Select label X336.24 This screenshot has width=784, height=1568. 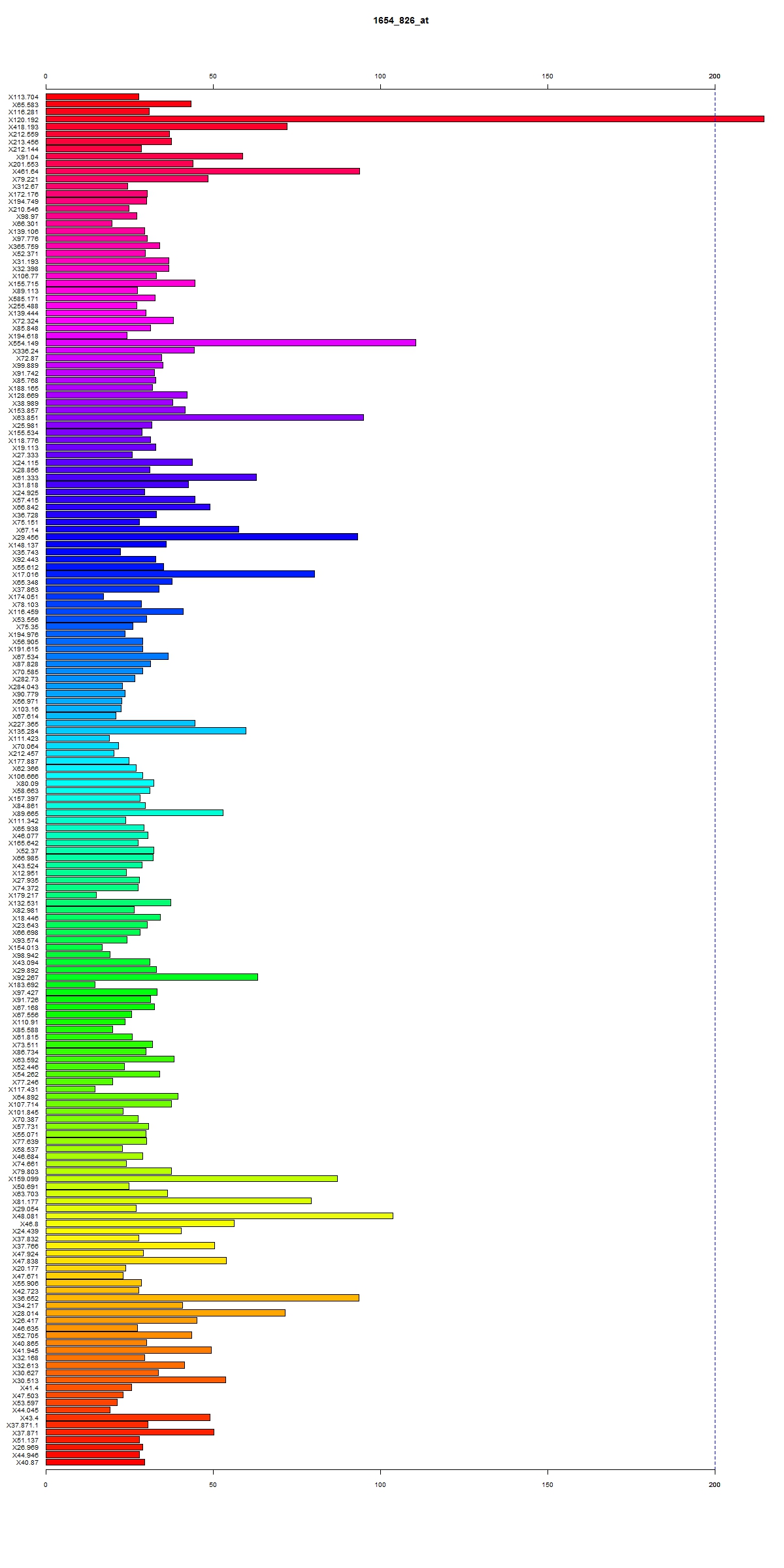[x=25, y=351]
